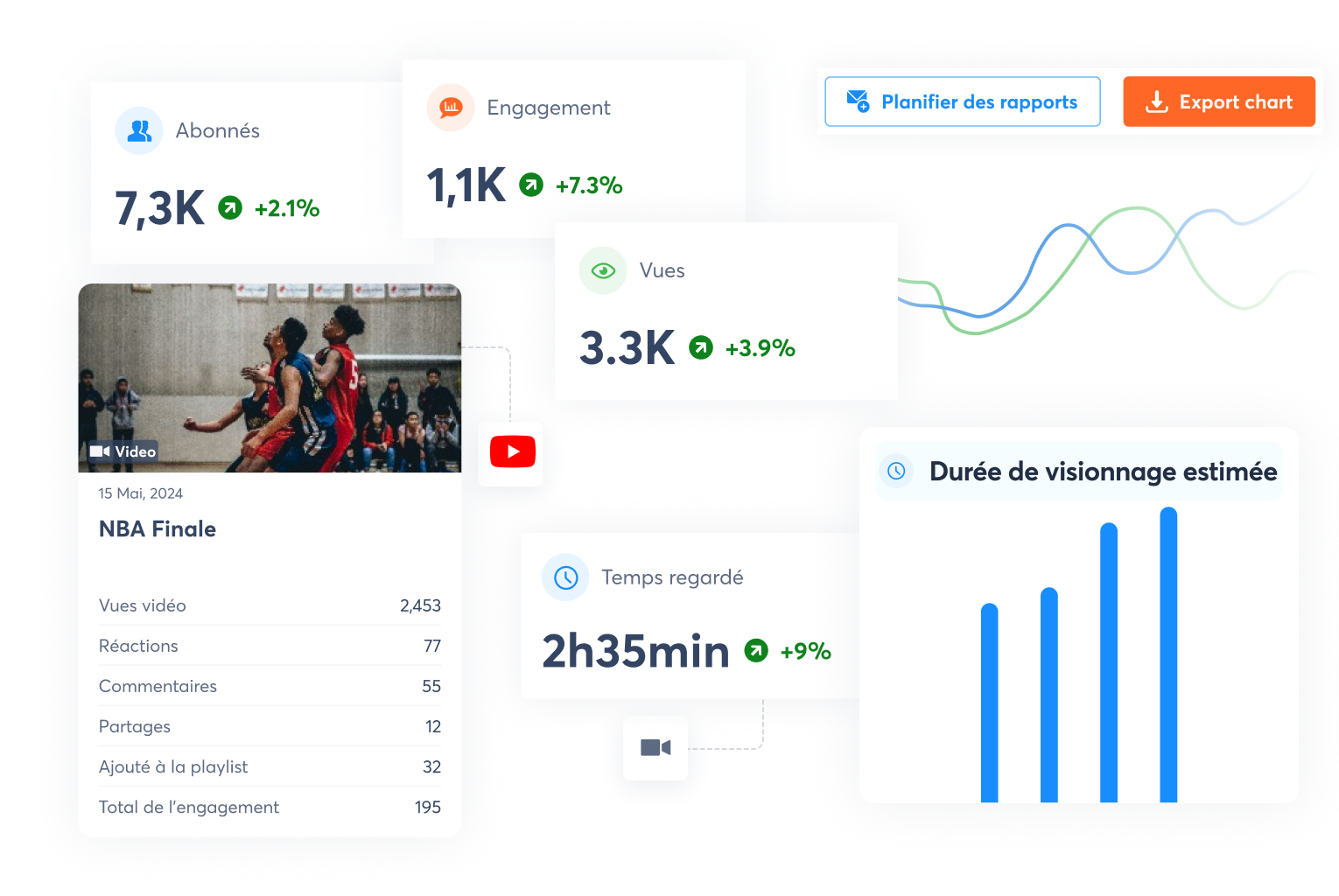
Task: Click the Durée de visionnage clock icon
Action: [x=896, y=472]
